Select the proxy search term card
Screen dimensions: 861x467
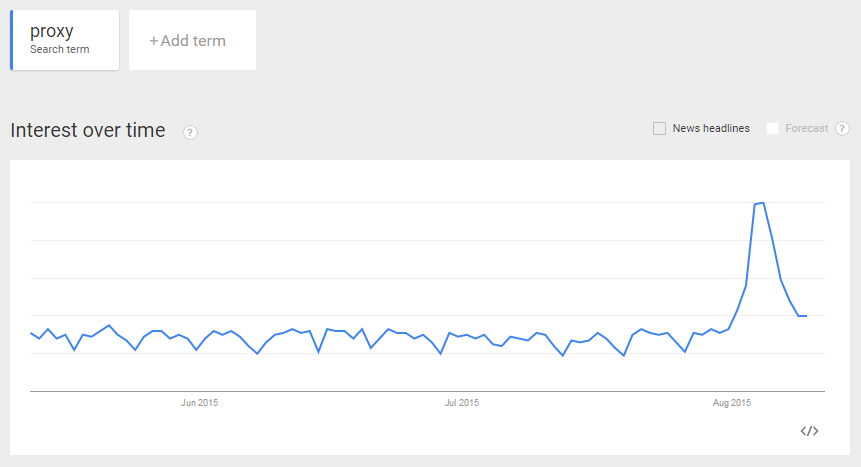pos(66,40)
